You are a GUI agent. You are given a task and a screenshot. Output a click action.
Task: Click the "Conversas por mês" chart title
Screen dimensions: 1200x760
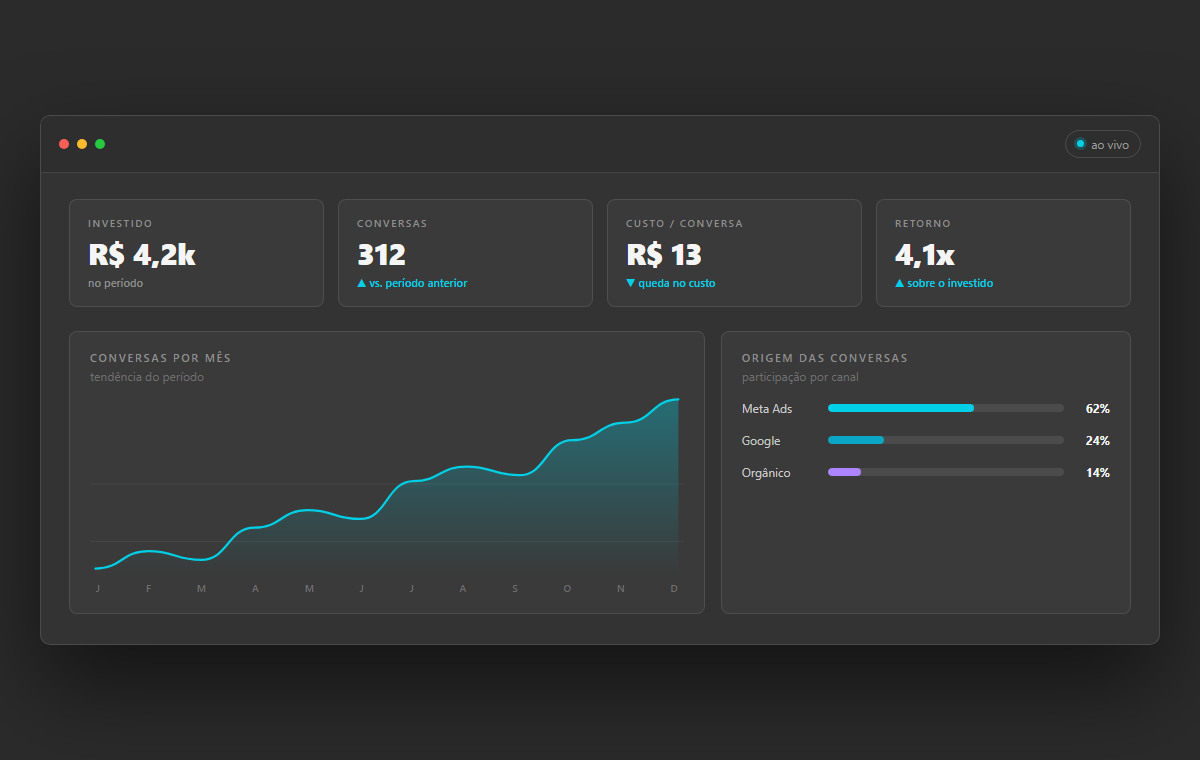click(161, 358)
